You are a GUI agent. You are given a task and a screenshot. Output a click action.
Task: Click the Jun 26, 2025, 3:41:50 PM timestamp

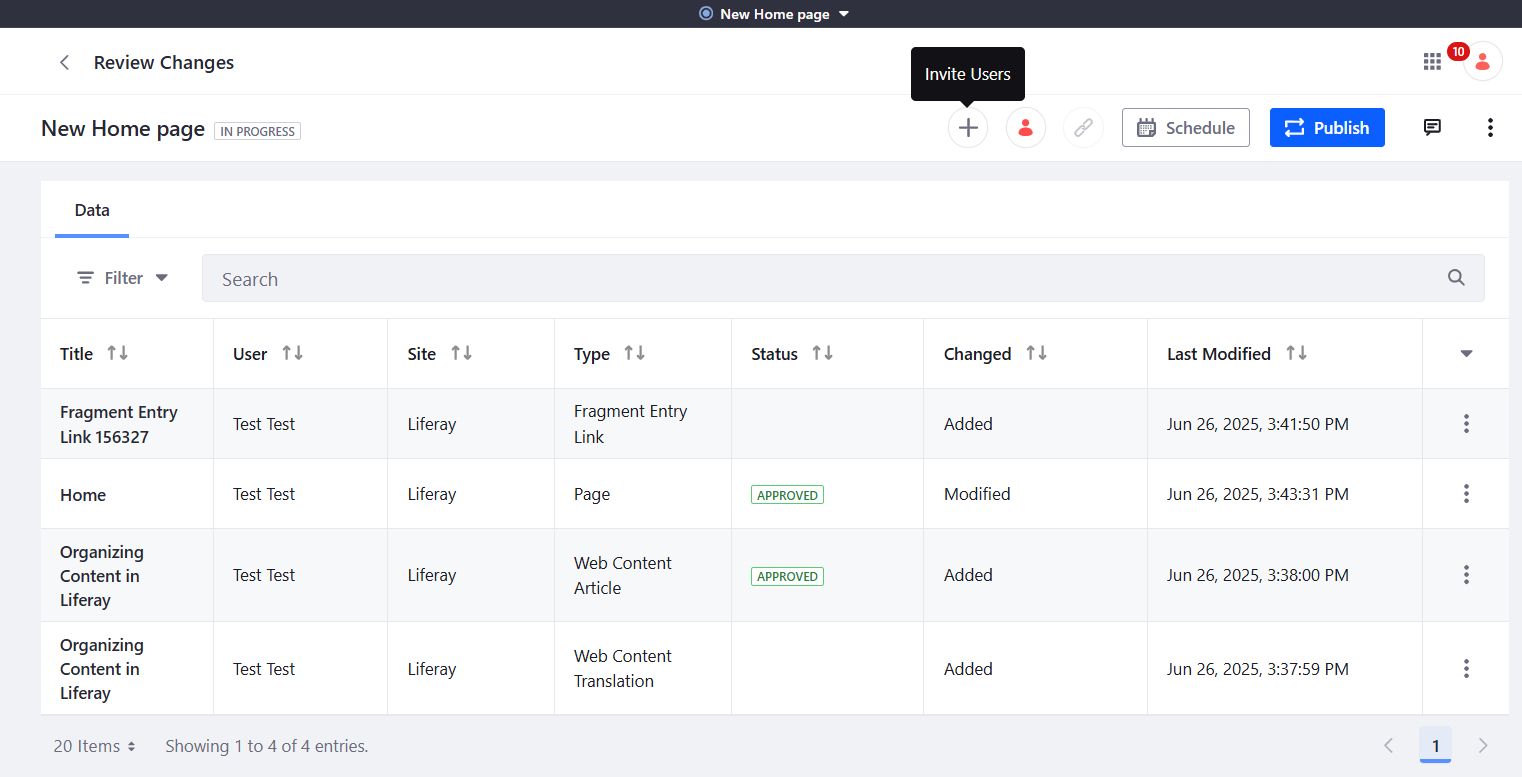[1258, 424]
